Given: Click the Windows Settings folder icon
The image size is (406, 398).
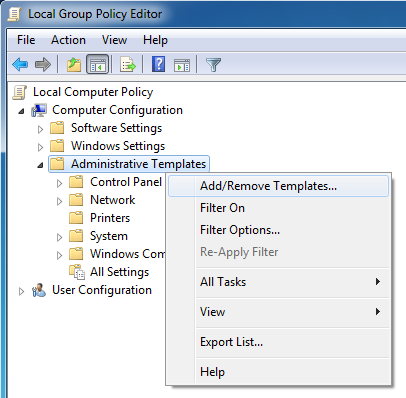Looking at the screenshot, I should (57, 146).
